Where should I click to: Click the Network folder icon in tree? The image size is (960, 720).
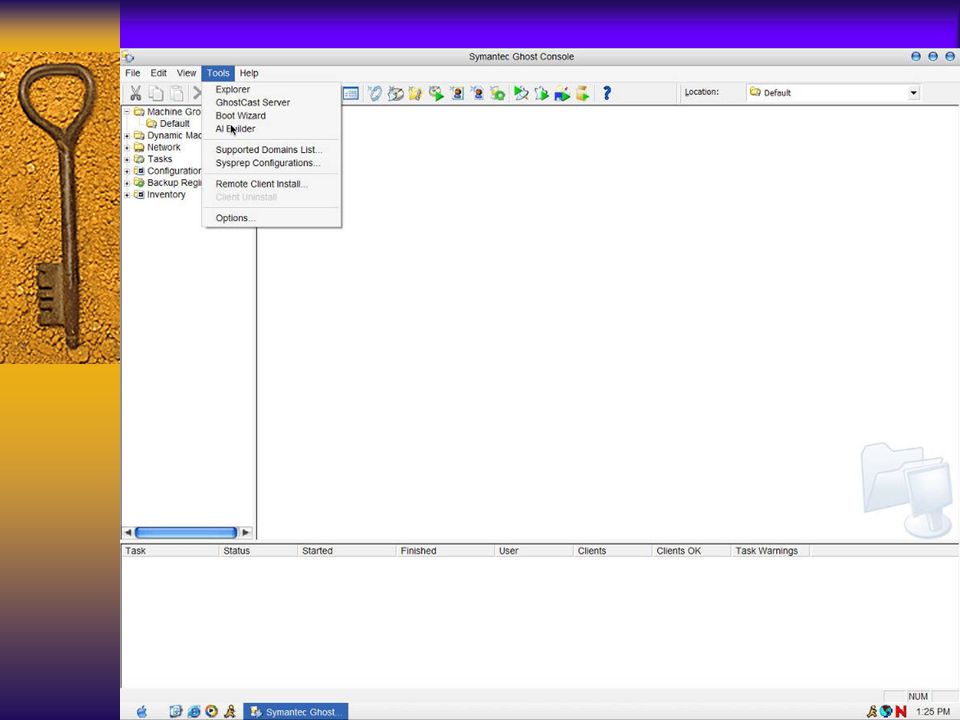click(x=139, y=147)
